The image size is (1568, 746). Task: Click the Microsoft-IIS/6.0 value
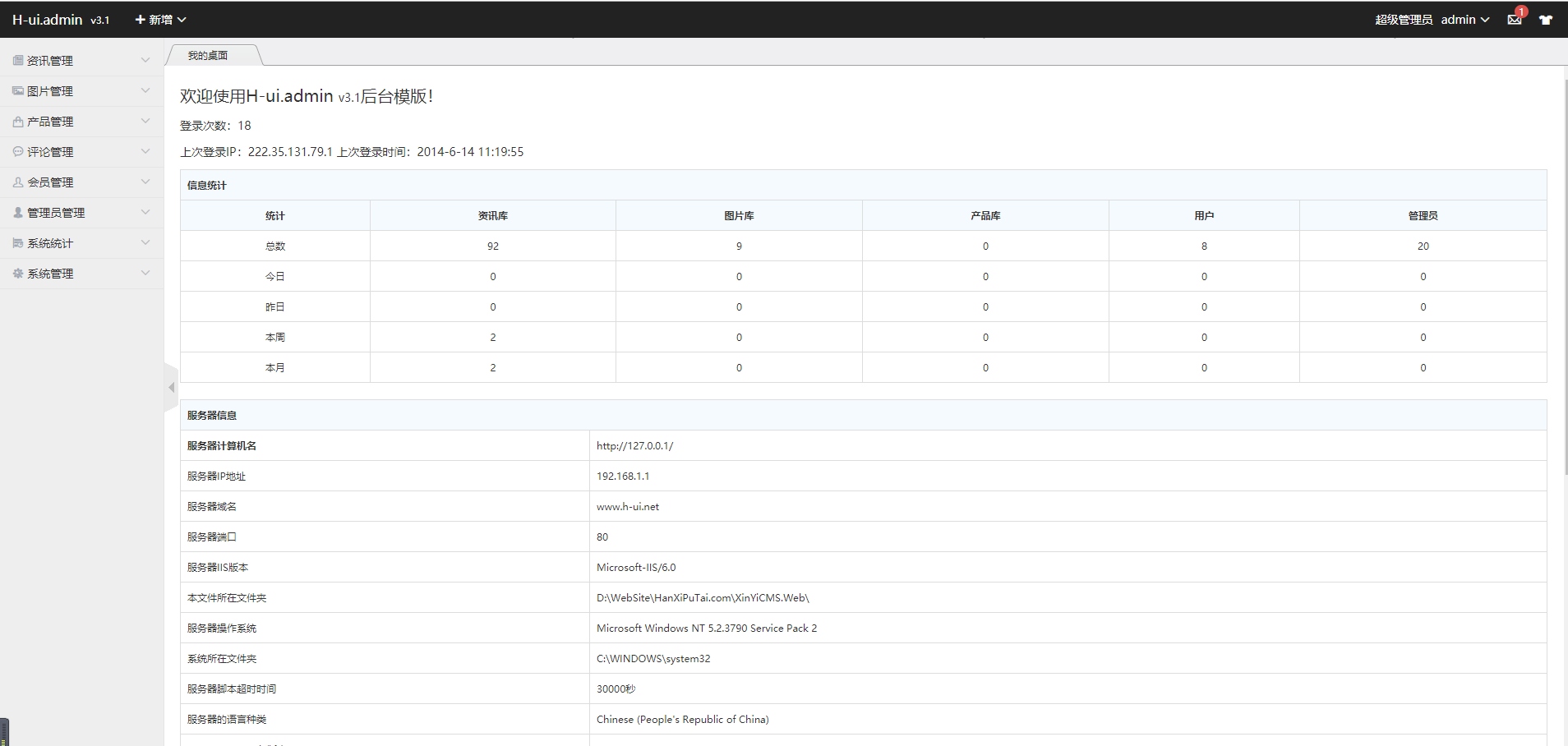point(636,568)
